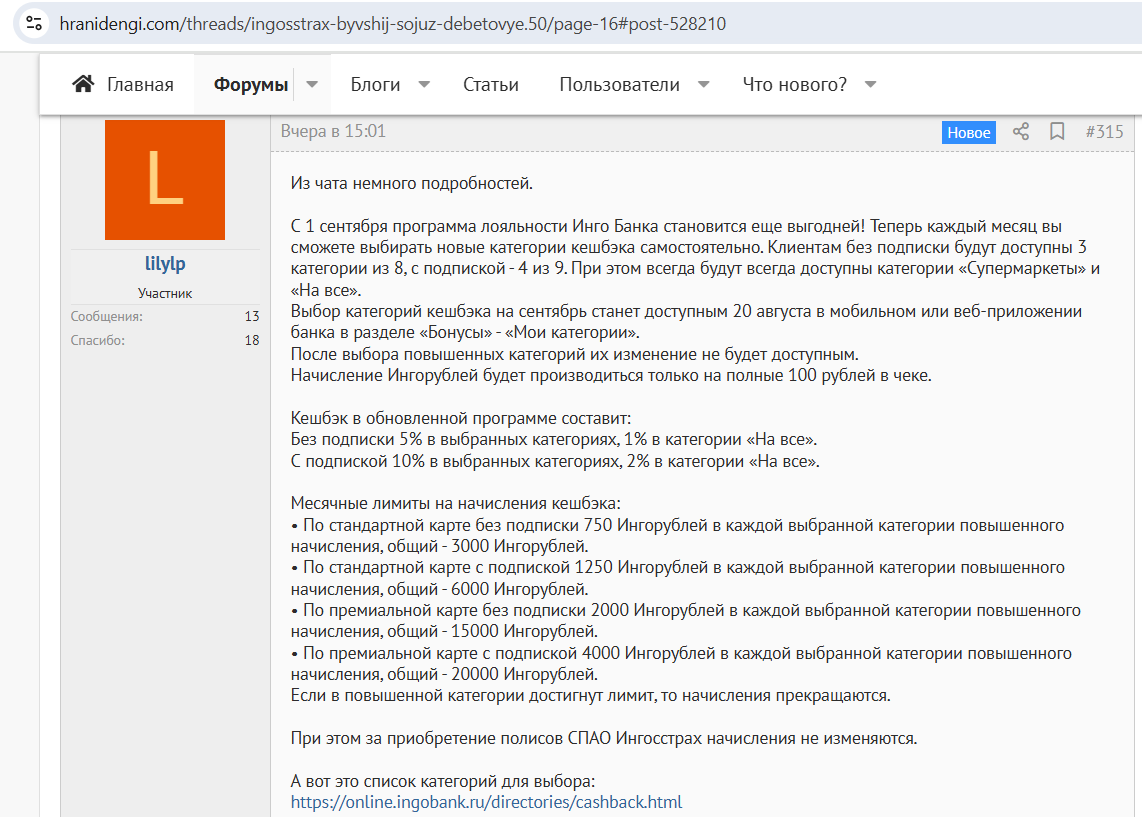Open the lilylp username profile link
Viewport: 1142px width, 817px height.
pyautogui.click(x=165, y=264)
